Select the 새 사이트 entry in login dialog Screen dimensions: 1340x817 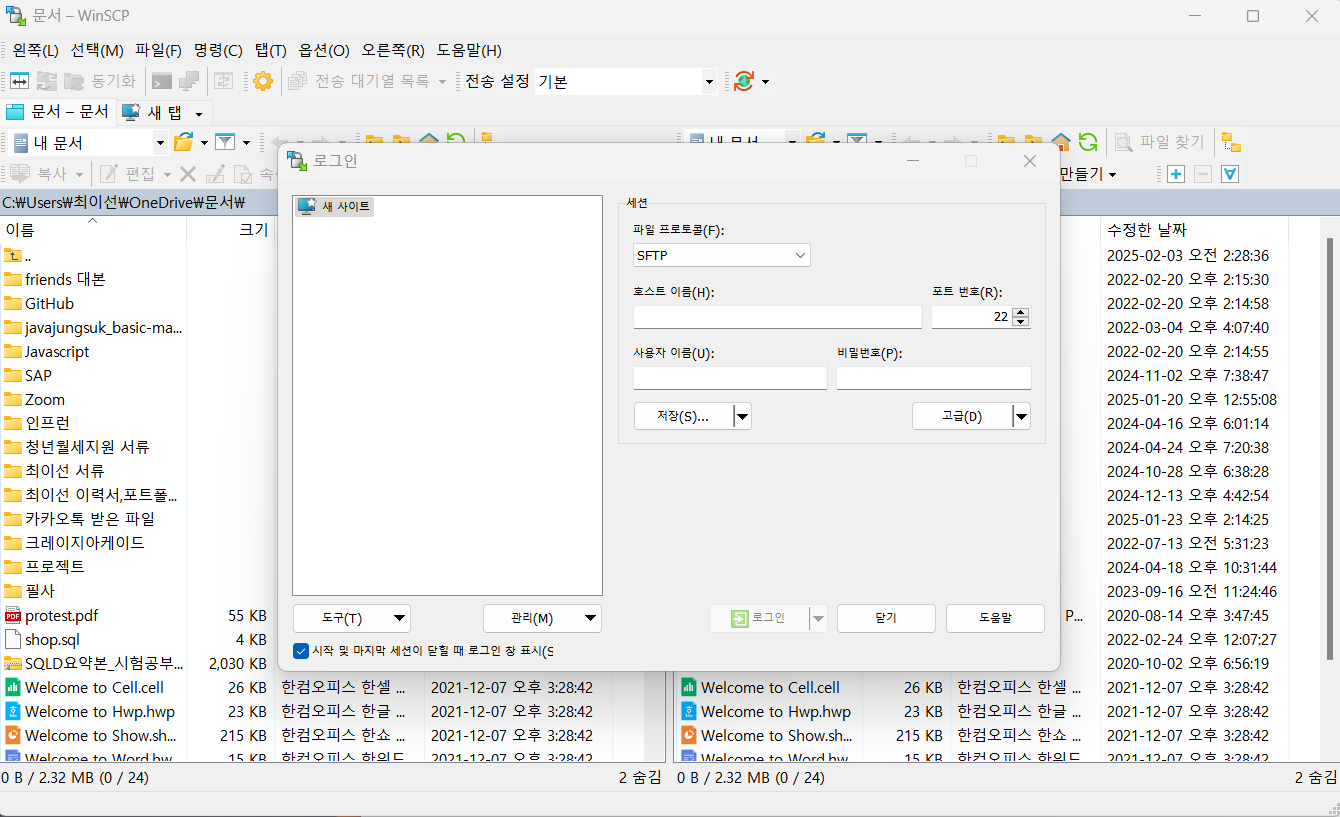[x=336, y=206]
